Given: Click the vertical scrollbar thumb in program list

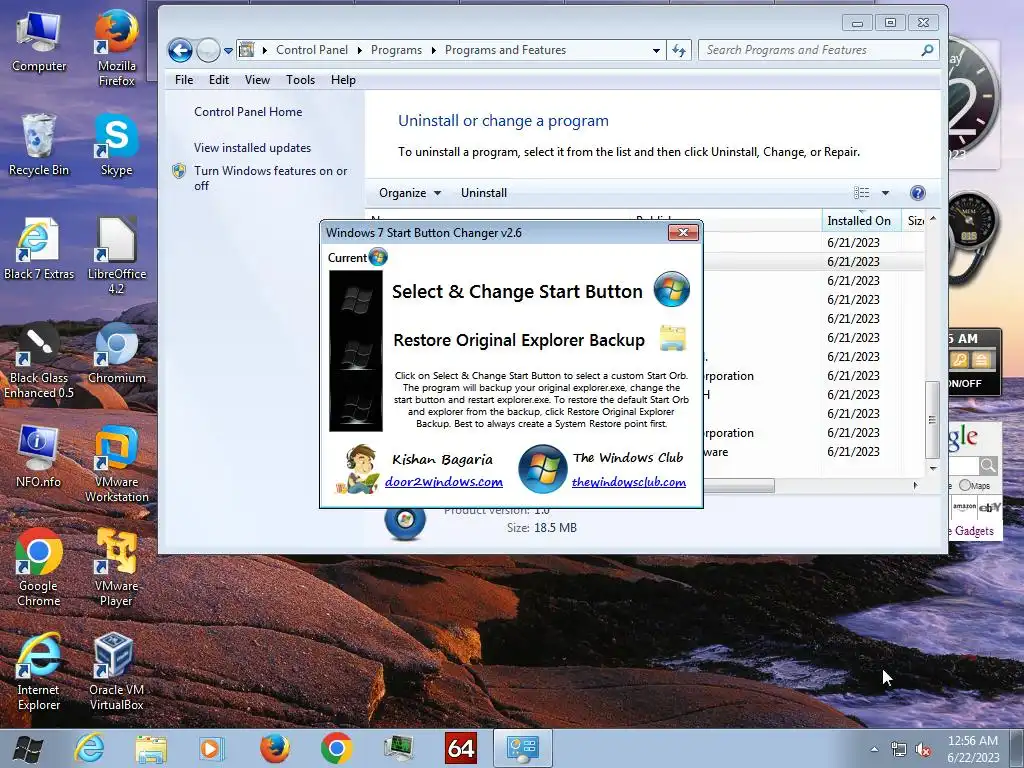Looking at the screenshot, I should [x=932, y=419].
